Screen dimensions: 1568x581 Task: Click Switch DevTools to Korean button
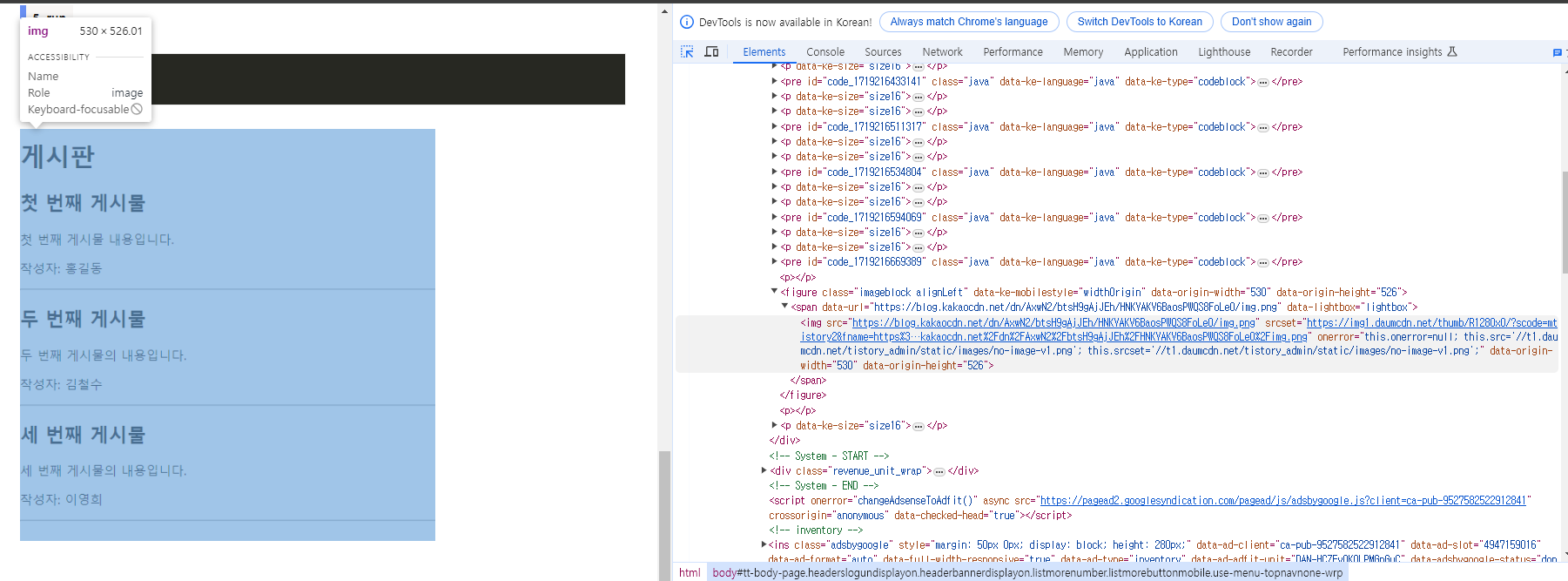coord(1140,22)
